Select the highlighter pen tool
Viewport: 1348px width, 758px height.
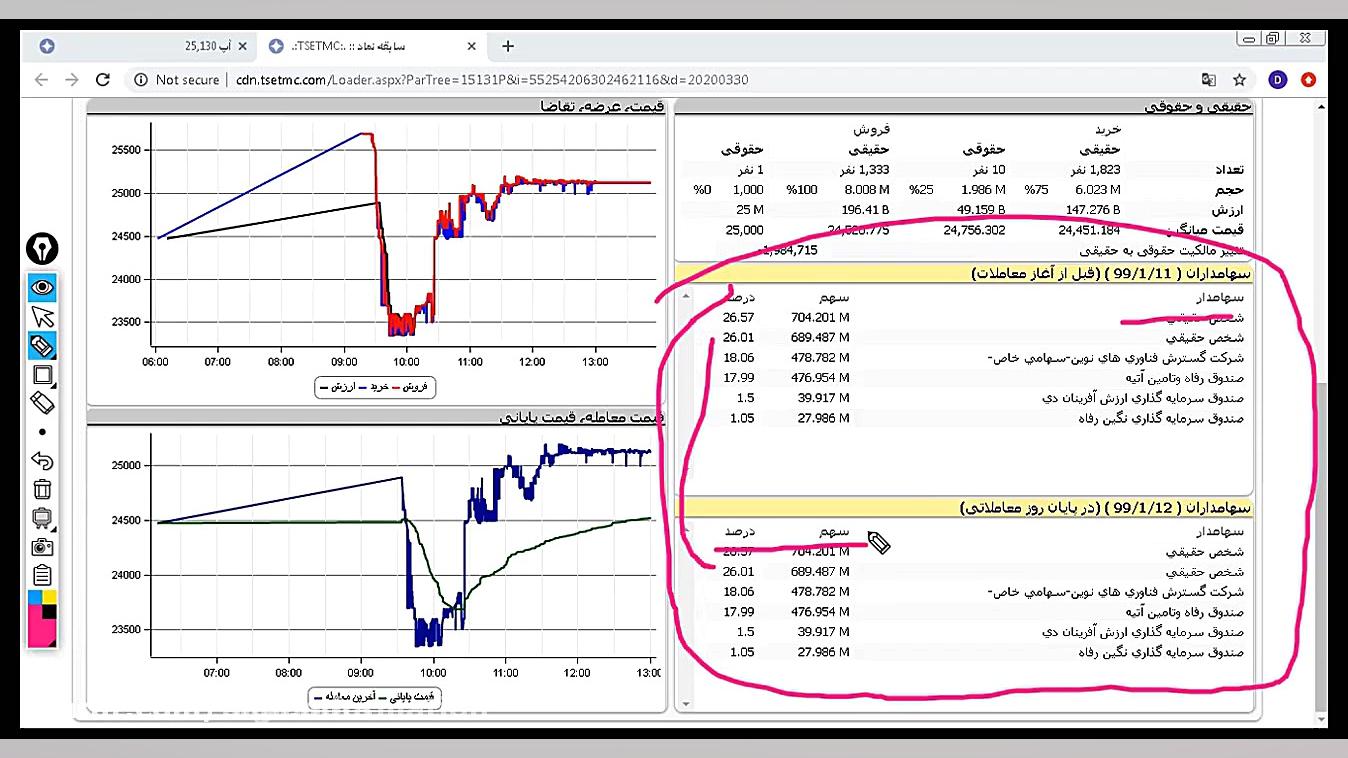click(42, 346)
